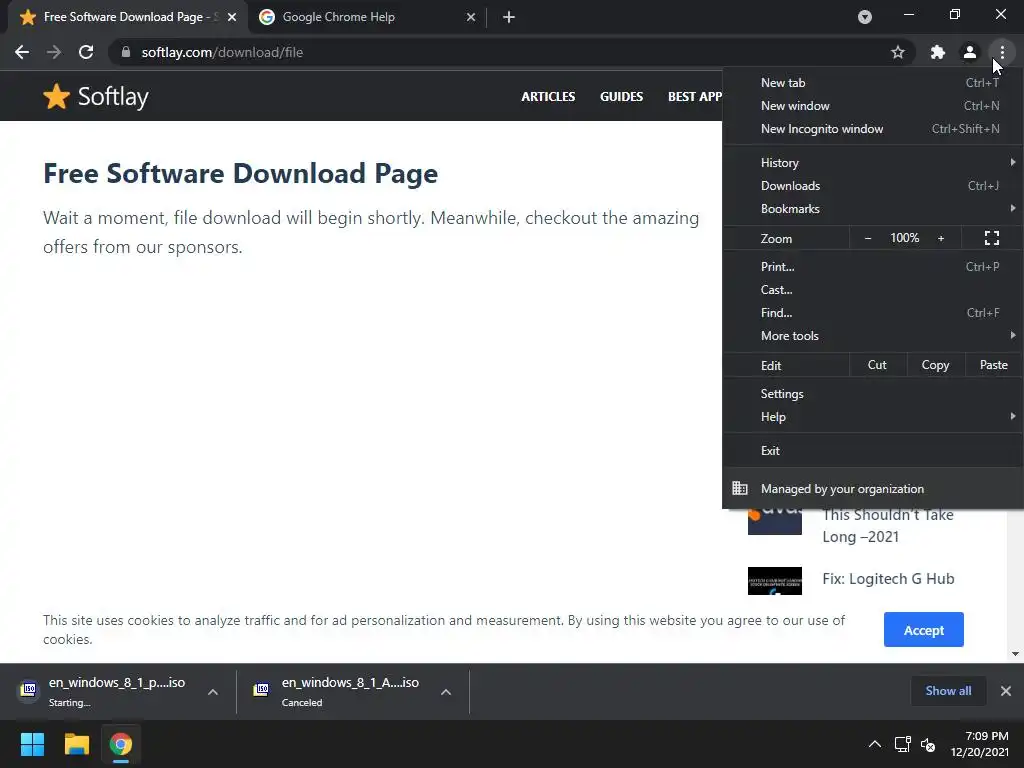Select Cast... in the Chrome menu
The width and height of the screenshot is (1024, 768).
point(872,289)
